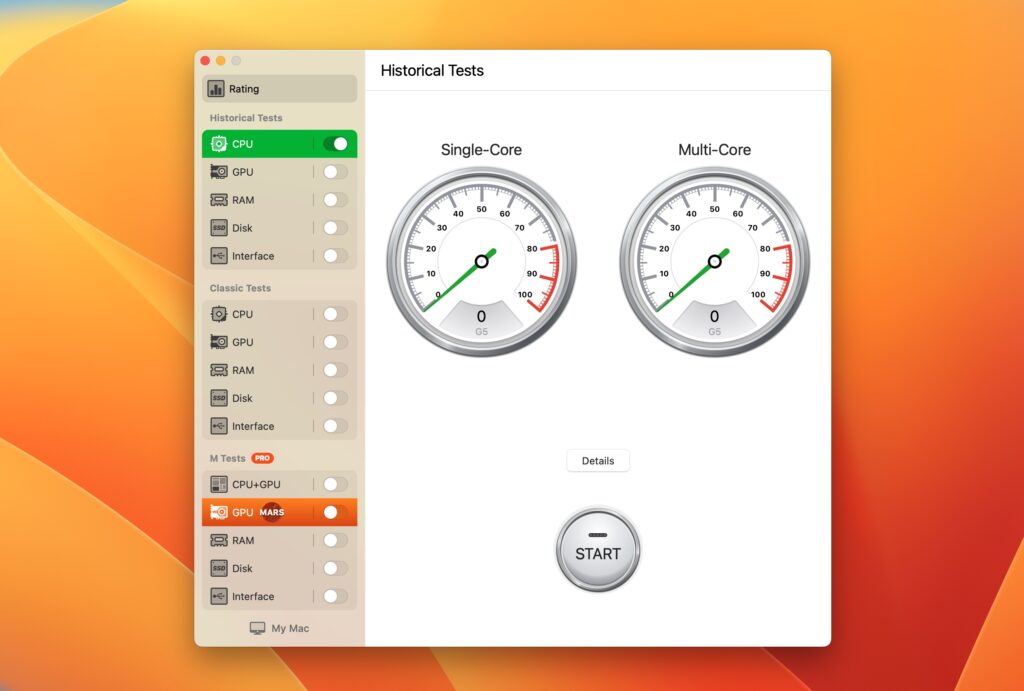Select the CPU icon under Historical Tests
The height and width of the screenshot is (691, 1024).
(218, 144)
